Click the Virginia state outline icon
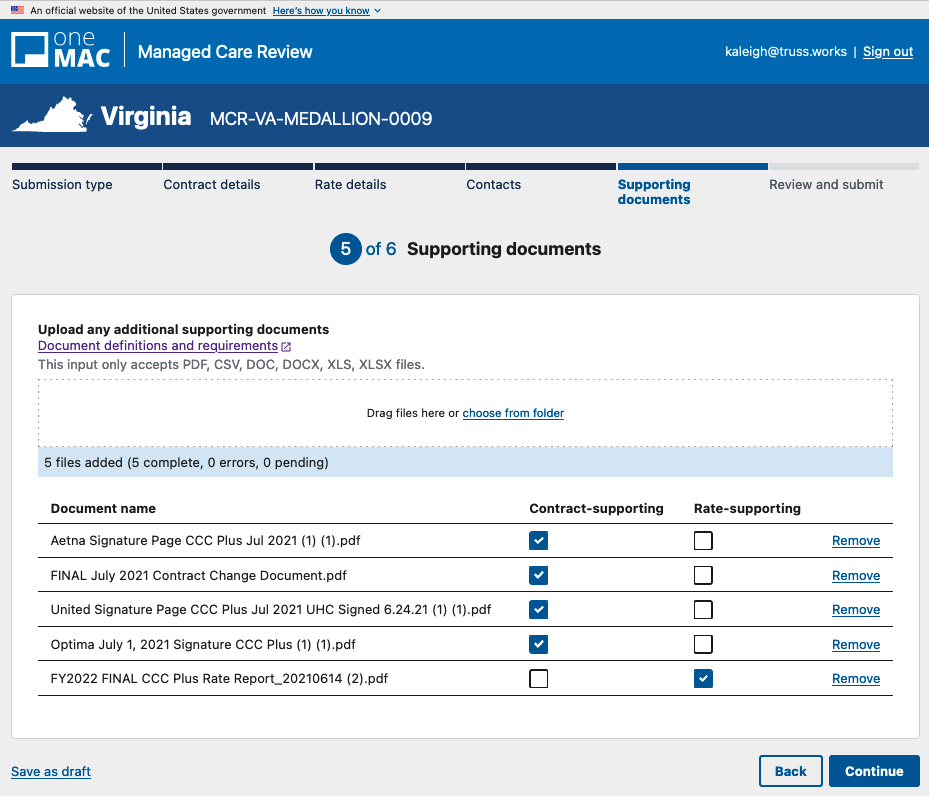 (x=52, y=117)
